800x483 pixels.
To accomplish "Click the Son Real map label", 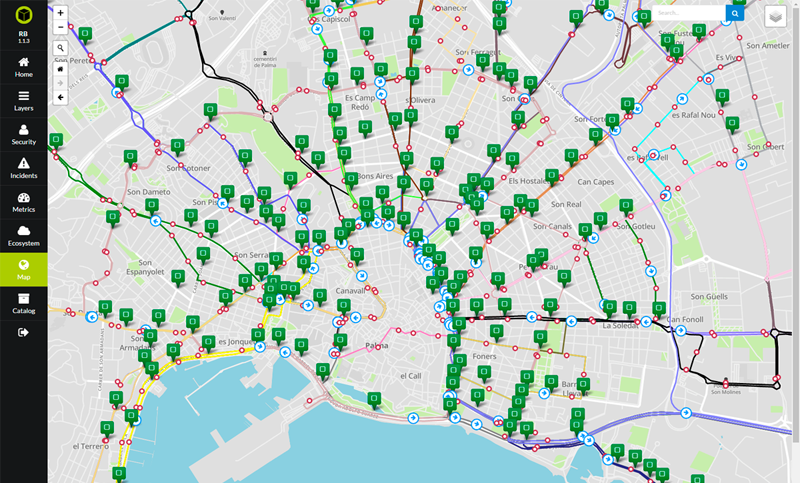I will (x=566, y=205).
